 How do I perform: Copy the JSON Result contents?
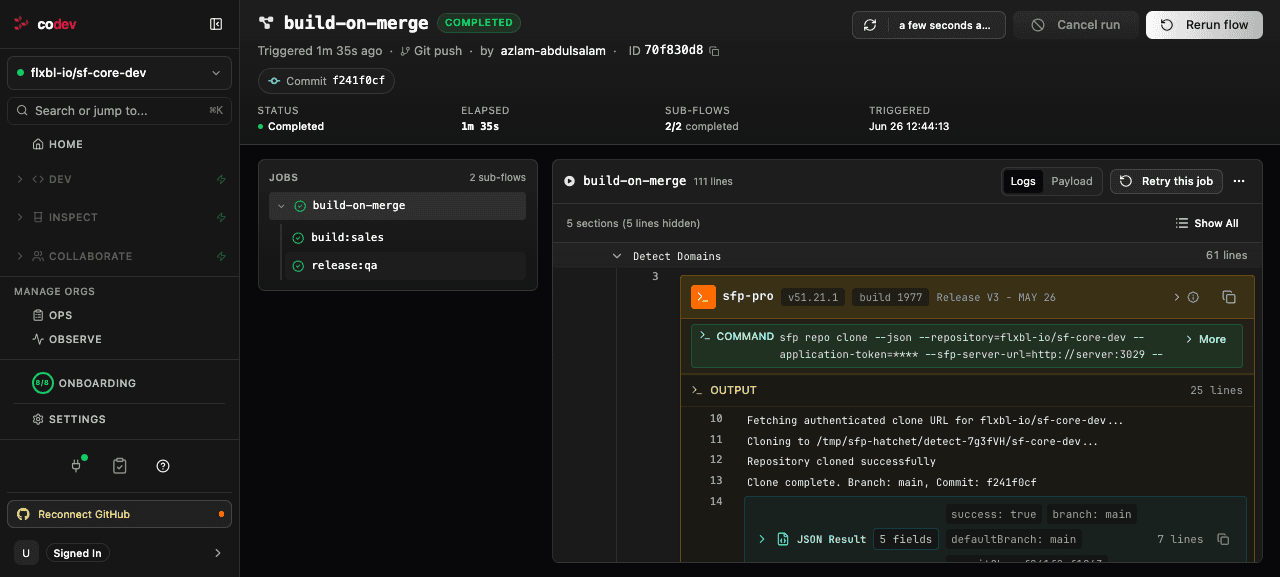(x=1222, y=539)
